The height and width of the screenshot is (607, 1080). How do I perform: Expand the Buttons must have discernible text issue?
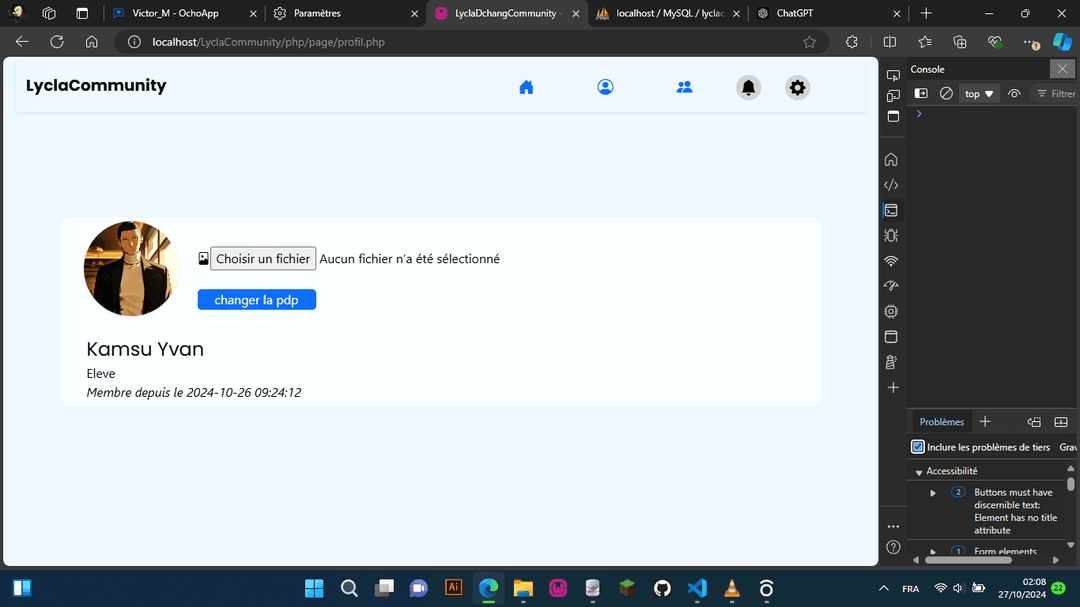[933, 493]
